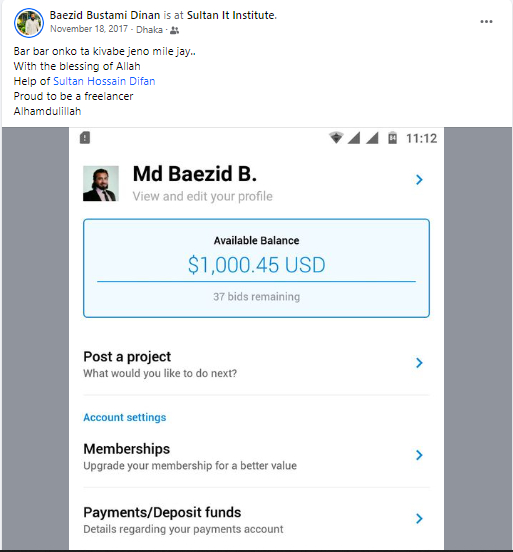The image size is (513, 552).
Task: Click Baezid Bustami Dinan's profile picture
Action: click(x=29, y=23)
